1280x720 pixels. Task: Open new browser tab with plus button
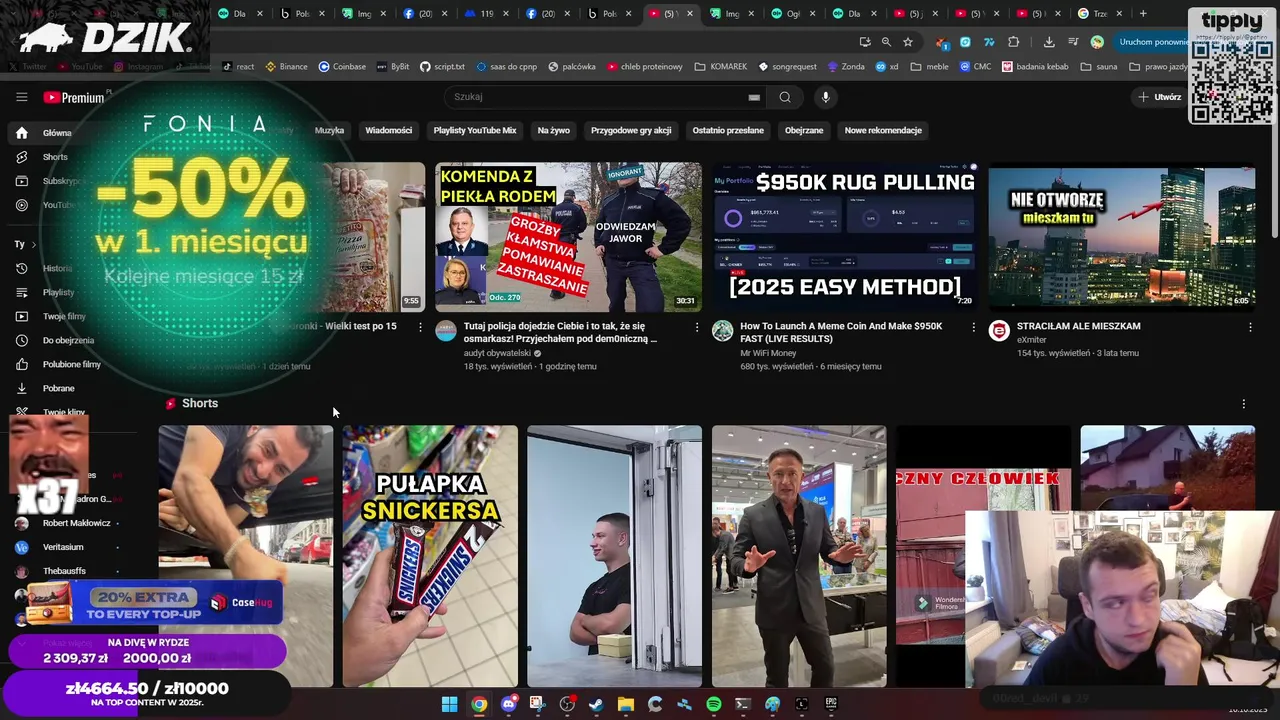1143,14
